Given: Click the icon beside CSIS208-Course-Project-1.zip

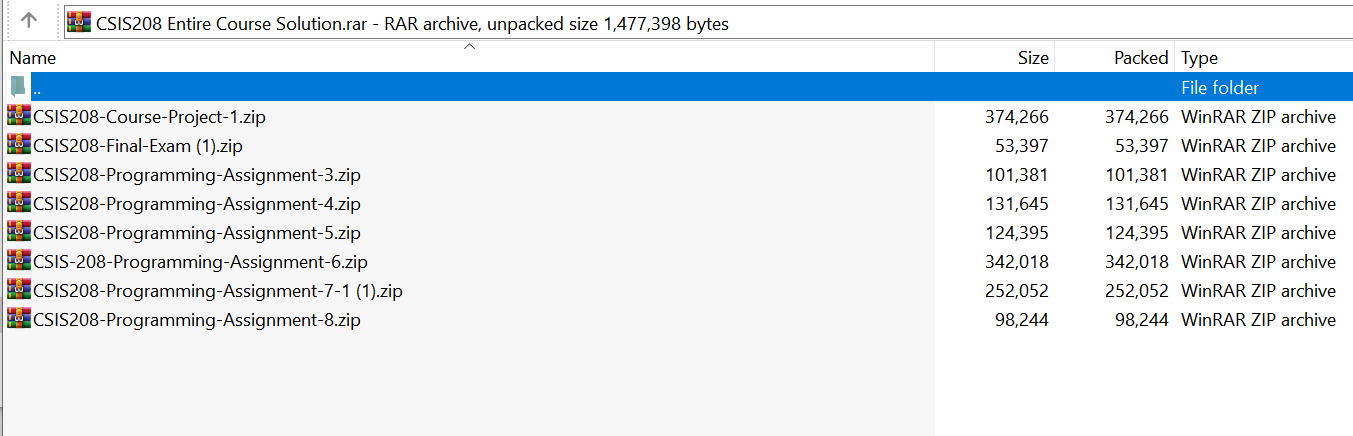Looking at the screenshot, I should pos(19,116).
